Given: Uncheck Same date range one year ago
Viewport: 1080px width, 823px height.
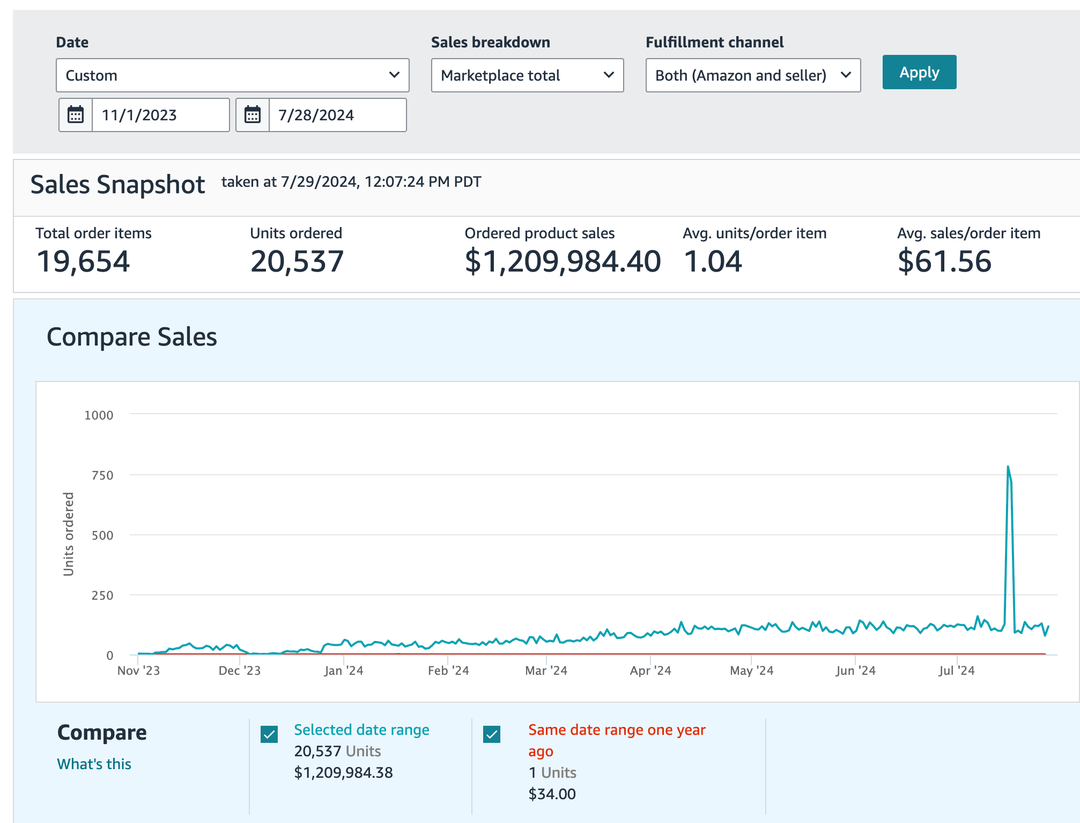Looking at the screenshot, I should tap(492, 735).
